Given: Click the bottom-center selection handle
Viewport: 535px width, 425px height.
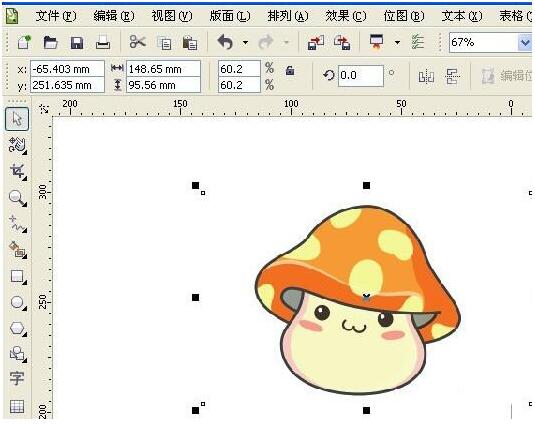Looking at the screenshot, I should coord(366,410).
